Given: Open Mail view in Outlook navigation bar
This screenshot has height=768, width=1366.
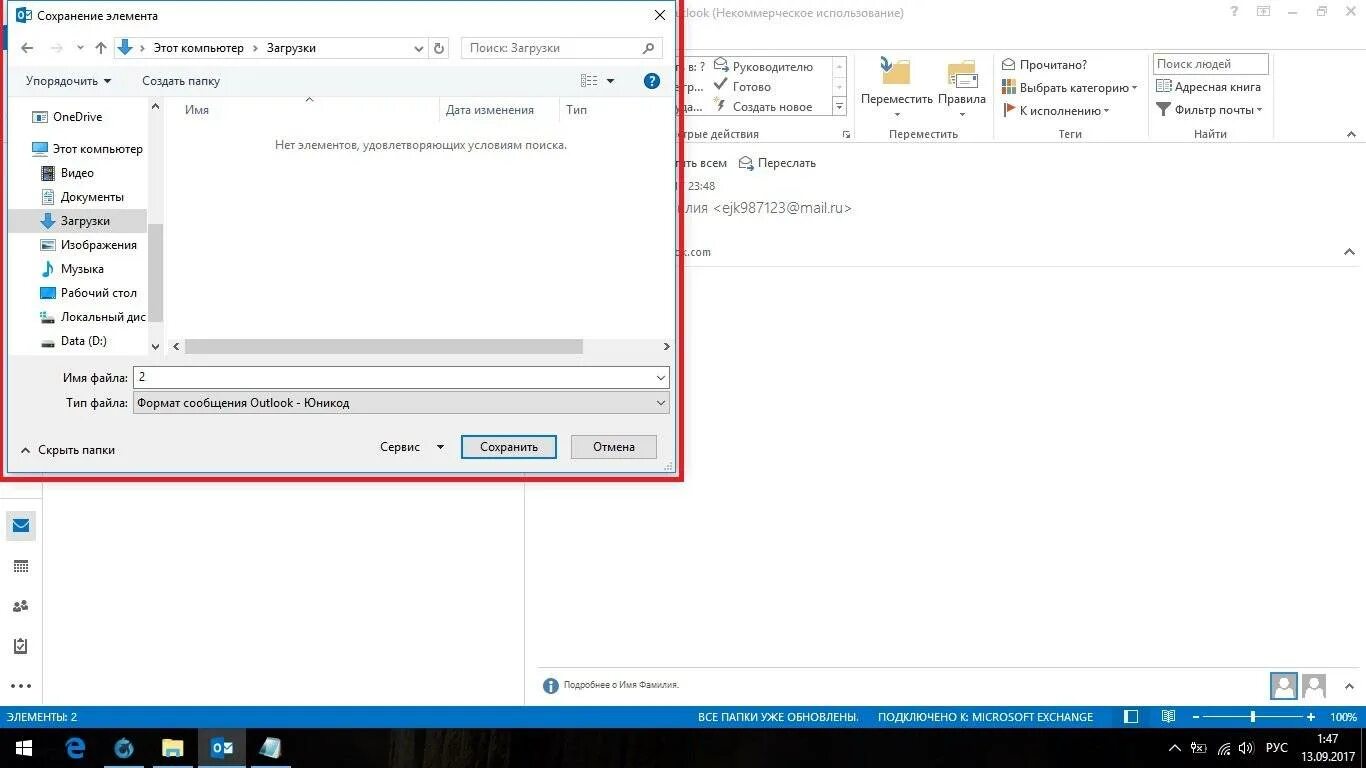Looking at the screenshot, I should click(21, 526).
